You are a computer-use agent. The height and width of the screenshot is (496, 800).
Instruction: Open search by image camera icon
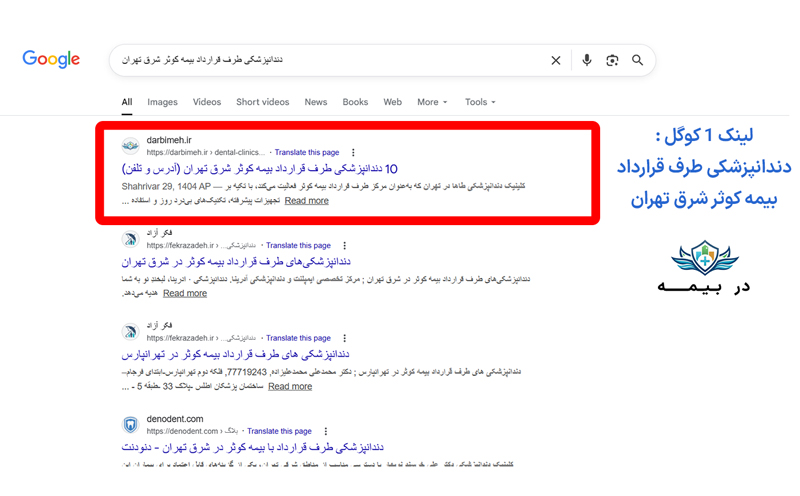pos(612,60)
